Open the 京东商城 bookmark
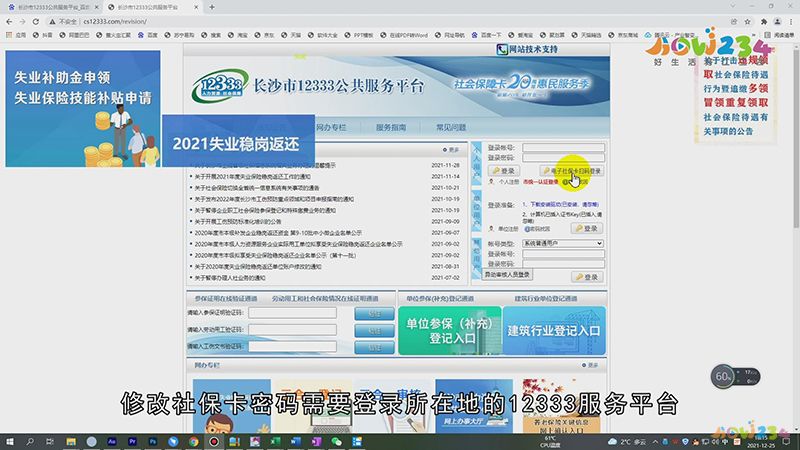 (622, 35)
